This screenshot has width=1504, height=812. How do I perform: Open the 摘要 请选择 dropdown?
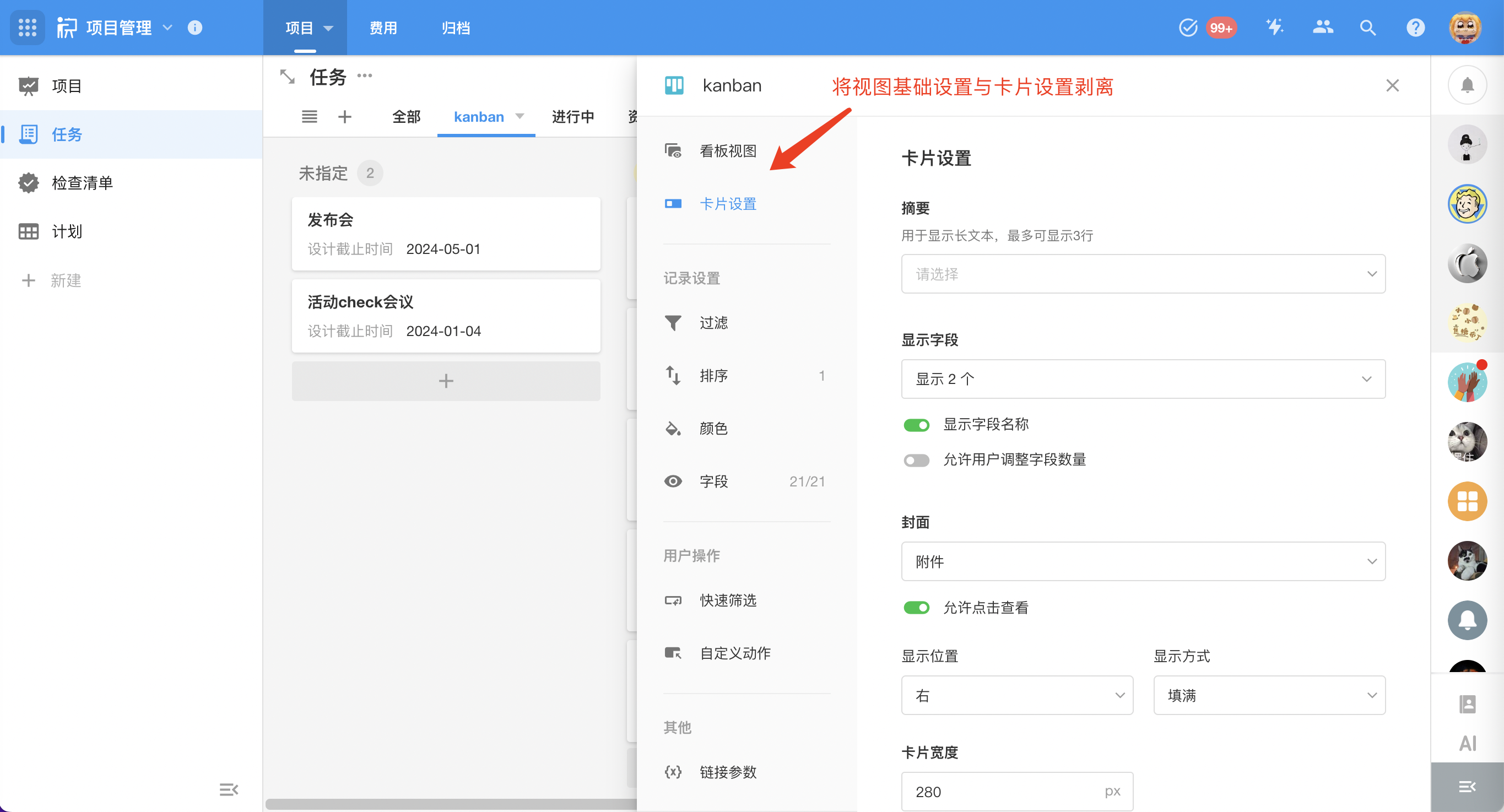pyautogui.click(x=1143, y=274)
